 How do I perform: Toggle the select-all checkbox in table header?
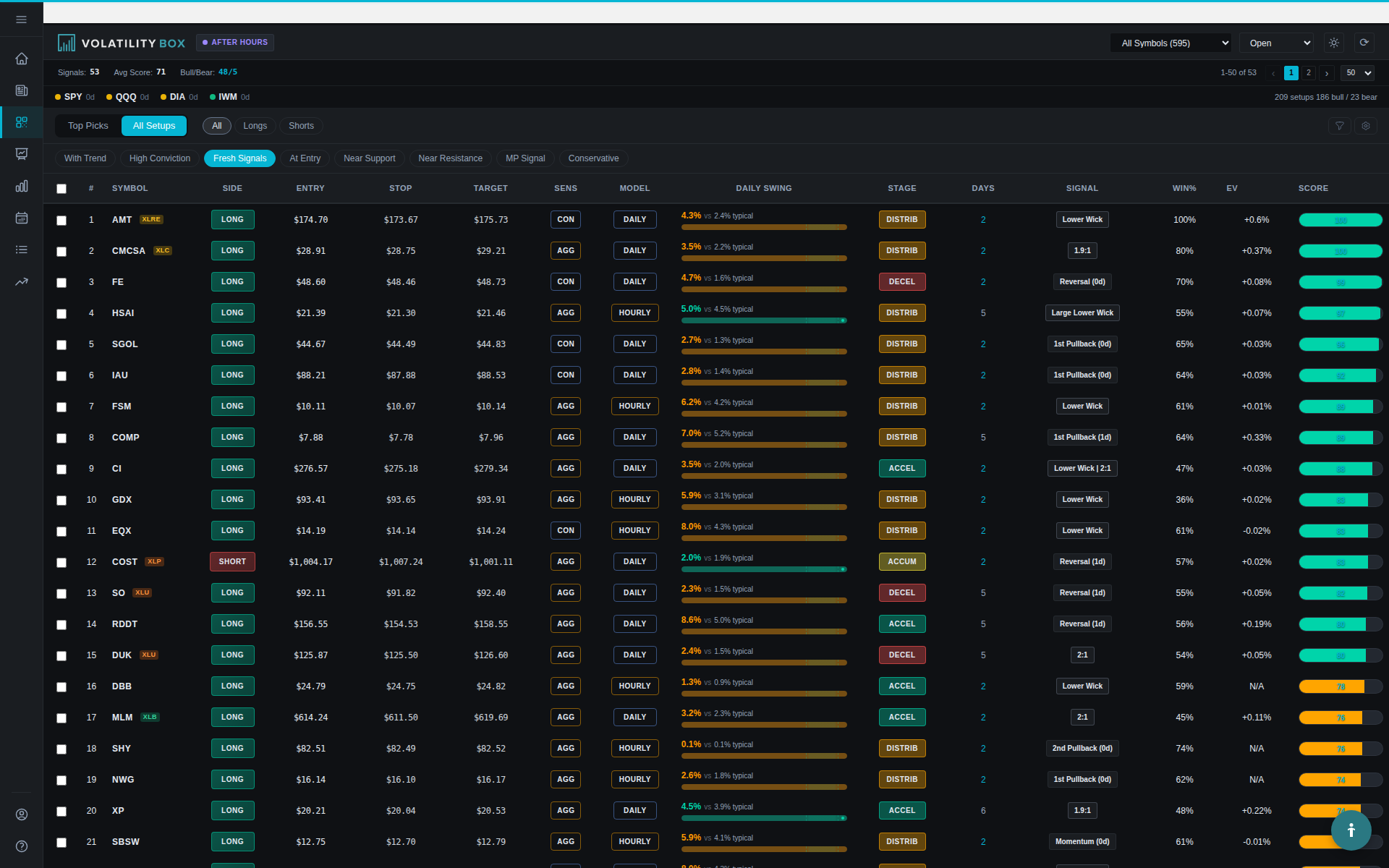point(61,189)
